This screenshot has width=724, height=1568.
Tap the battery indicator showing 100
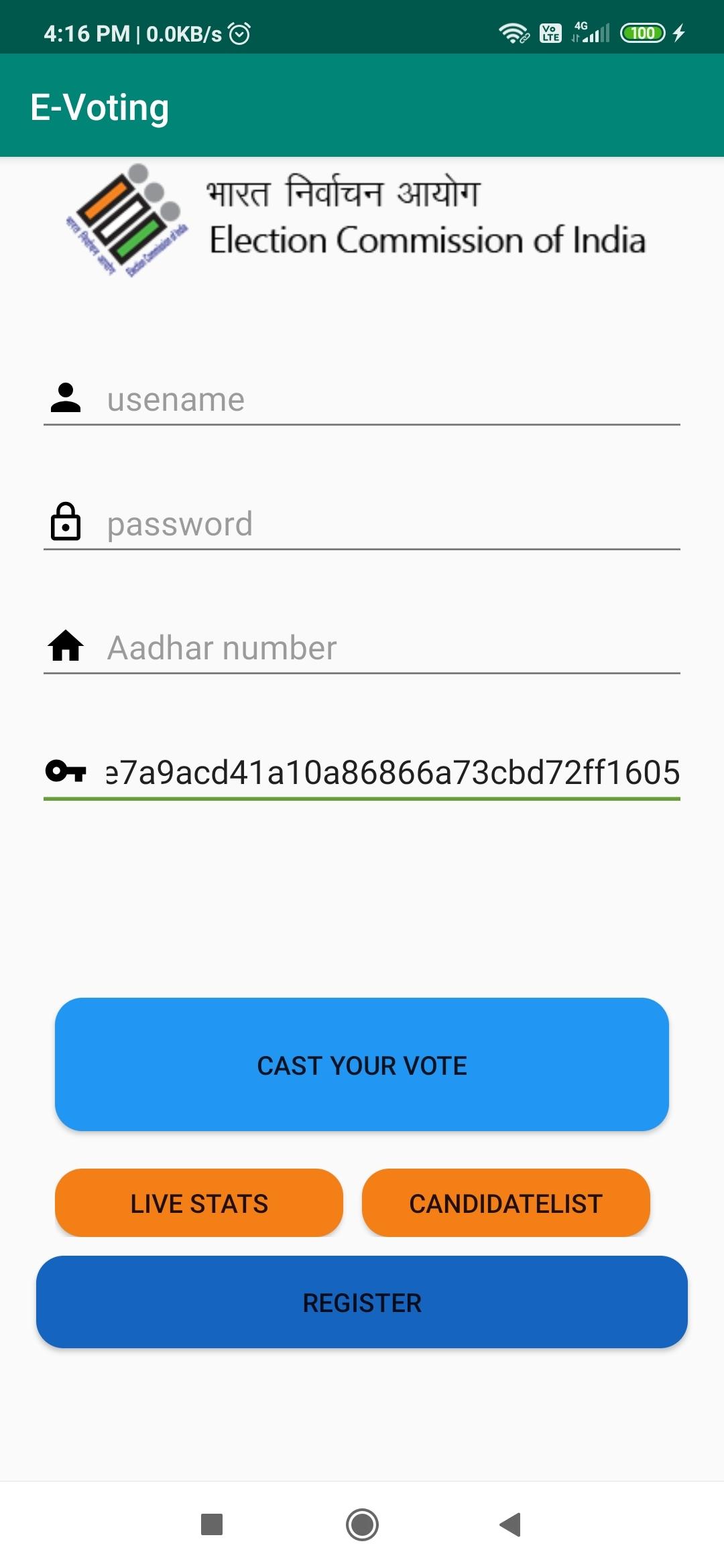click(643, 33)
